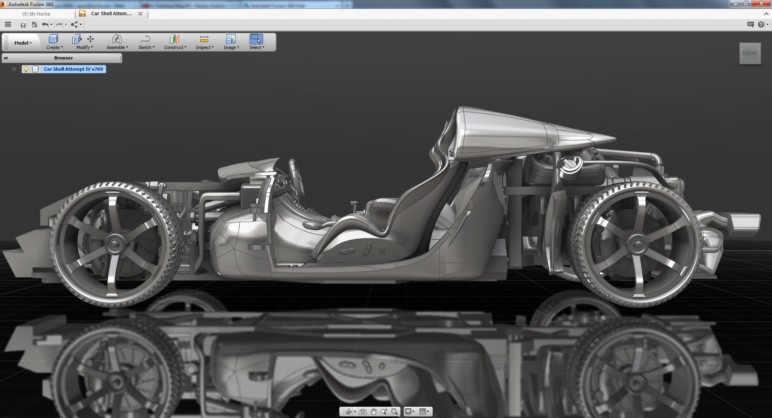Expand the Assemble menu label
The width and height of the screenshot is (772, 418).
pos(117,47)
